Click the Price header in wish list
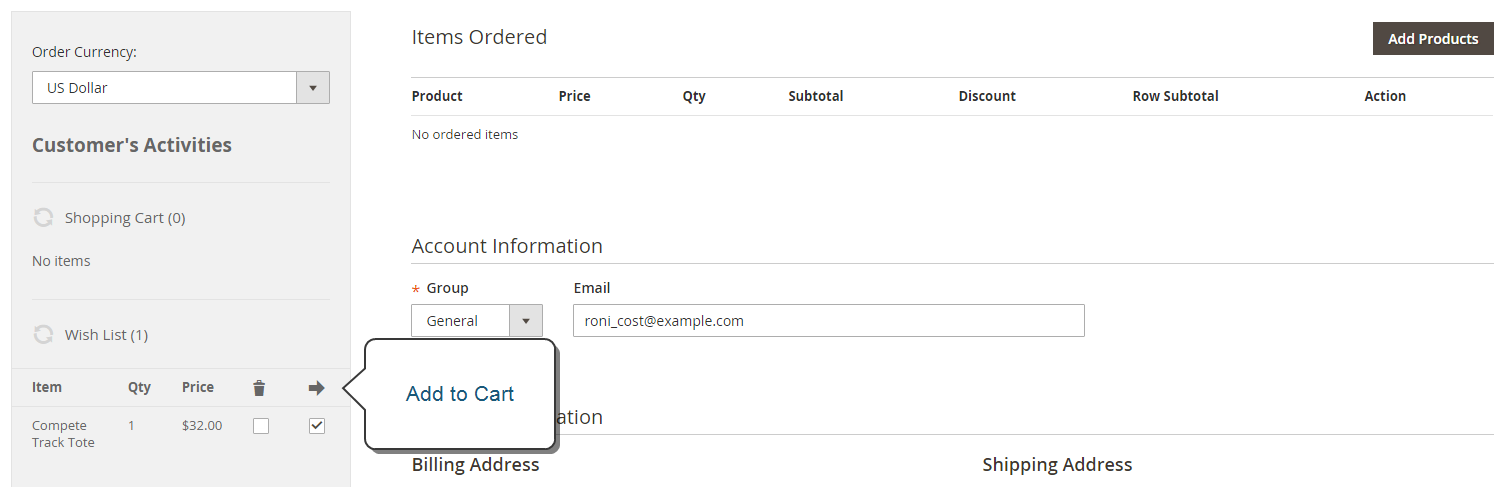The image size is (1506, 487). click(x=198, y=387)
